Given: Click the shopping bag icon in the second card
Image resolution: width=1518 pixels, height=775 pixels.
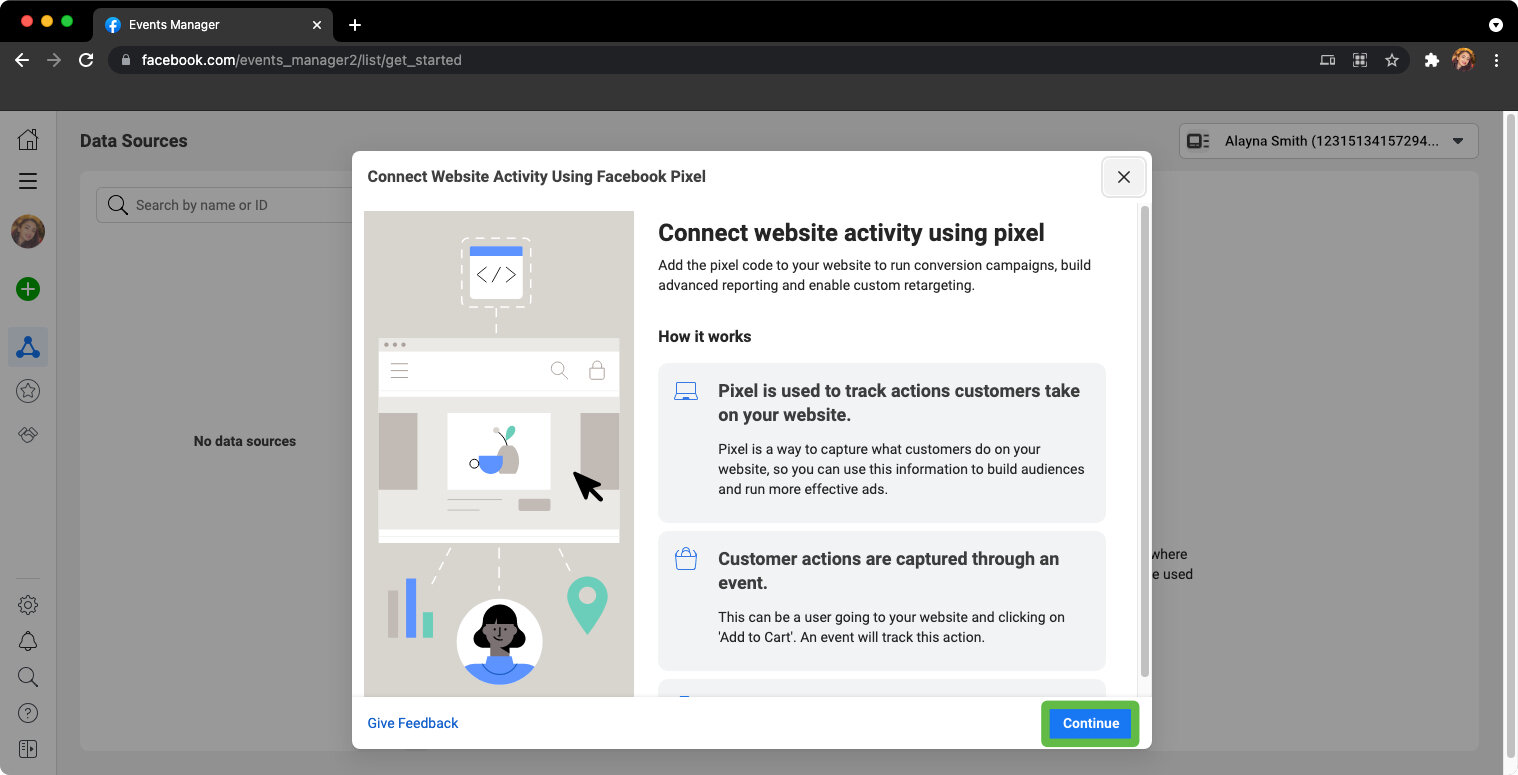Looking at the screenshot, I should (x=686, y=559).
